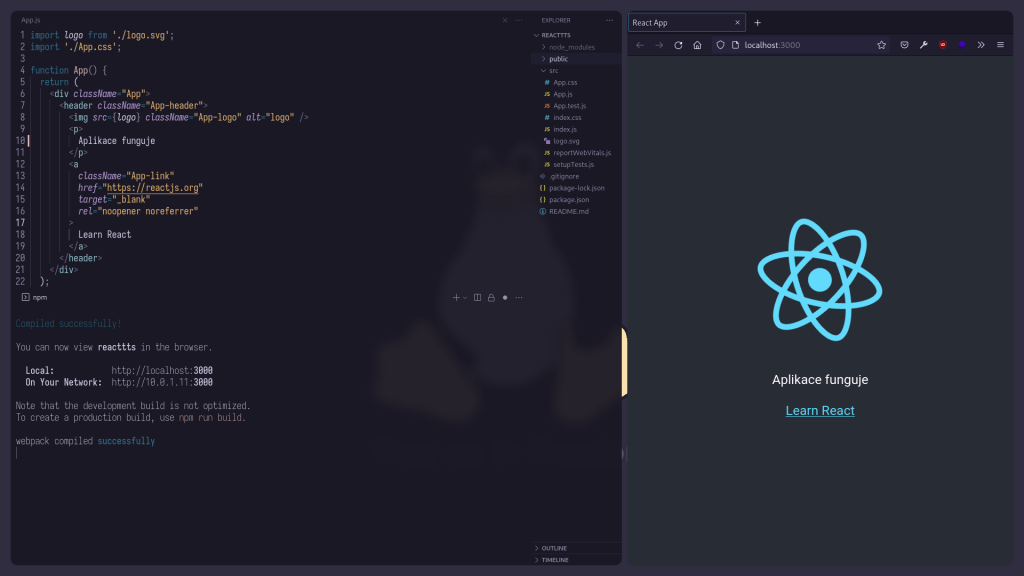Viewport: 1024px width, 576px height.
Task: Open the Firefox hamburger menu
Action: pos(1000,45)
